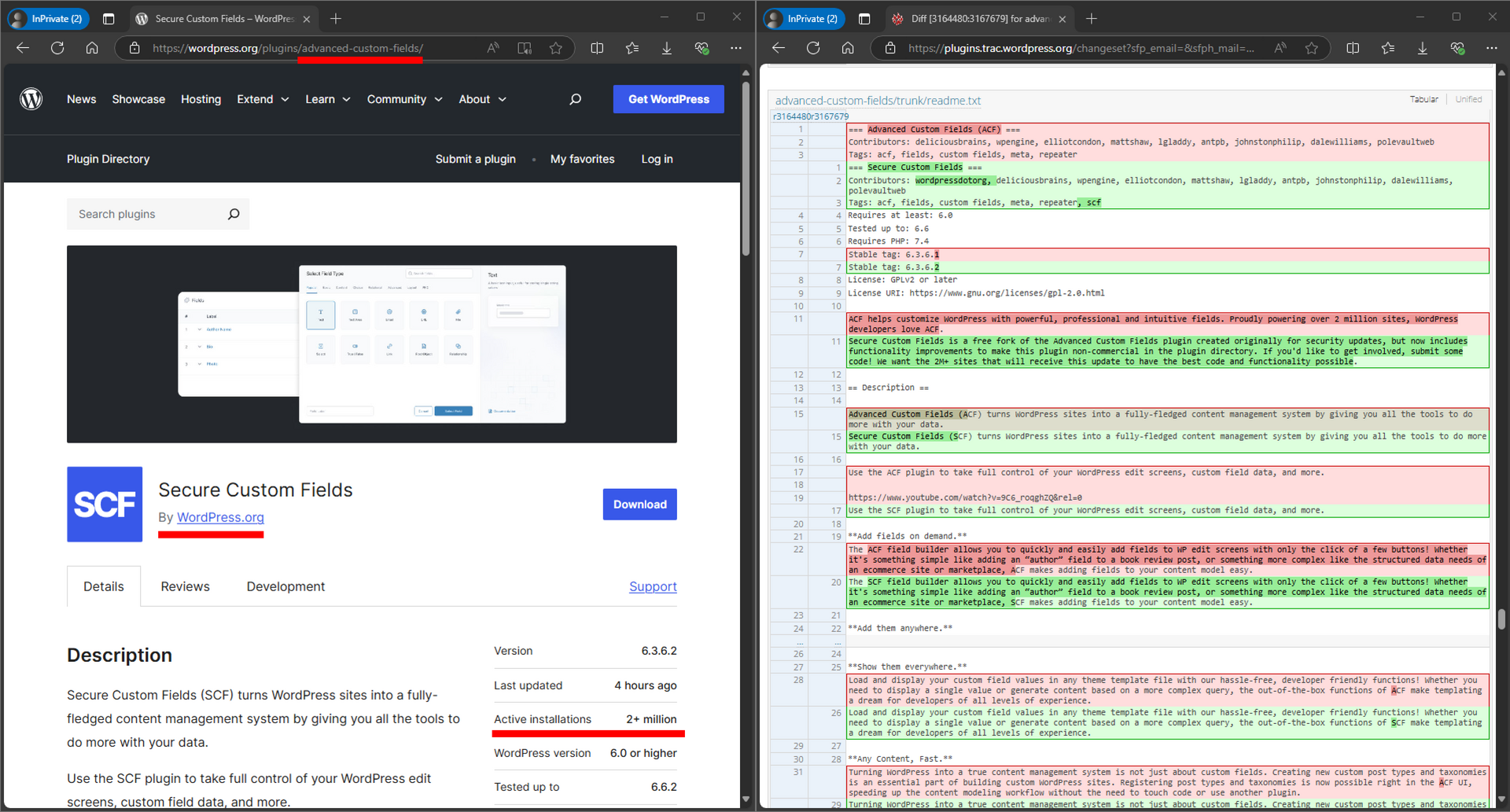Open the WordPress.org author link
Viewport: 1510px width, 812px height.
(x=220, y=517)
